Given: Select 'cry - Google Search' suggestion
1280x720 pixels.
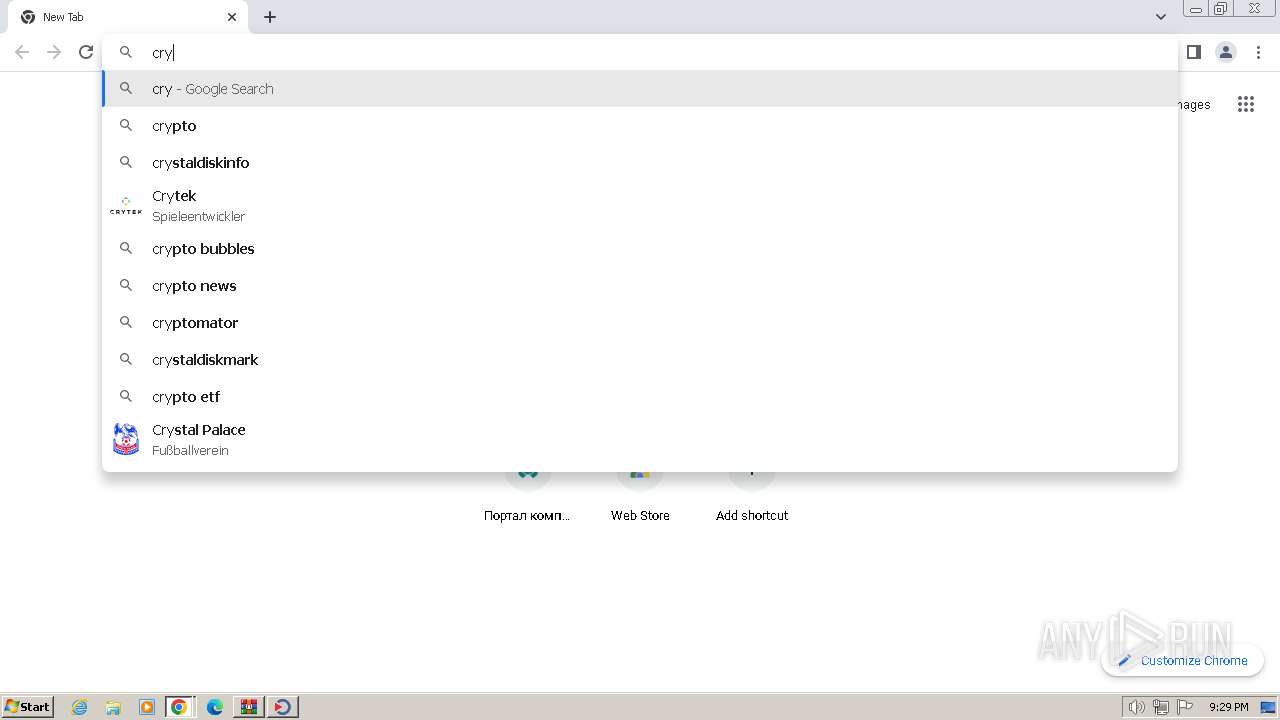Looking at the screenshot, I should coord(640,89).
